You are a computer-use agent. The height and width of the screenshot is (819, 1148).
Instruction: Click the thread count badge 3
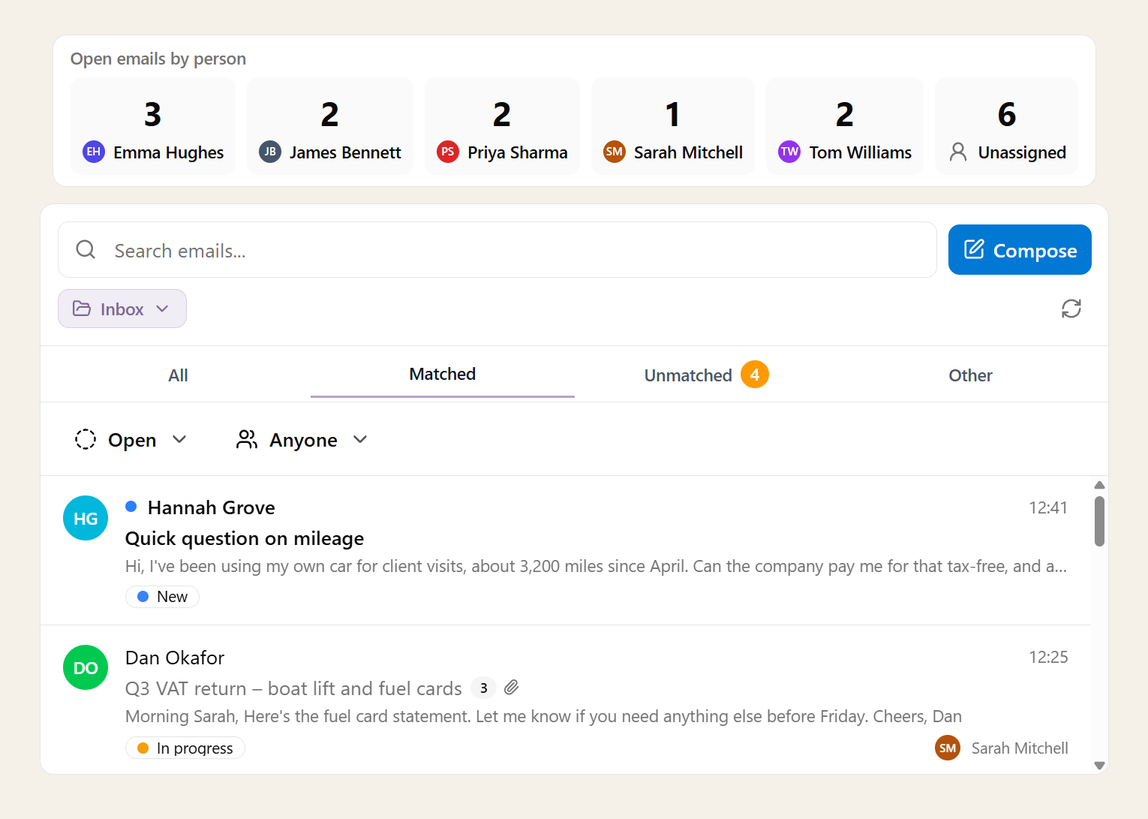(483, 688)
